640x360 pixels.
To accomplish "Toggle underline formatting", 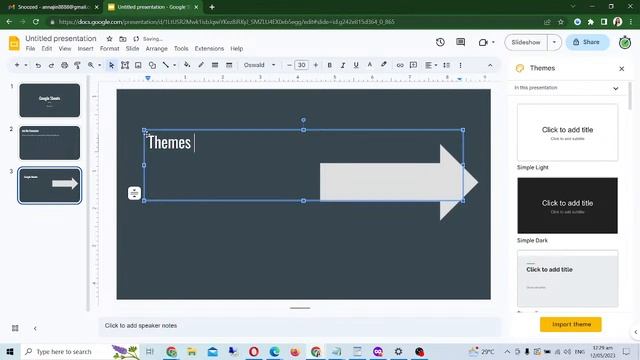I will (x=356, y=65).
